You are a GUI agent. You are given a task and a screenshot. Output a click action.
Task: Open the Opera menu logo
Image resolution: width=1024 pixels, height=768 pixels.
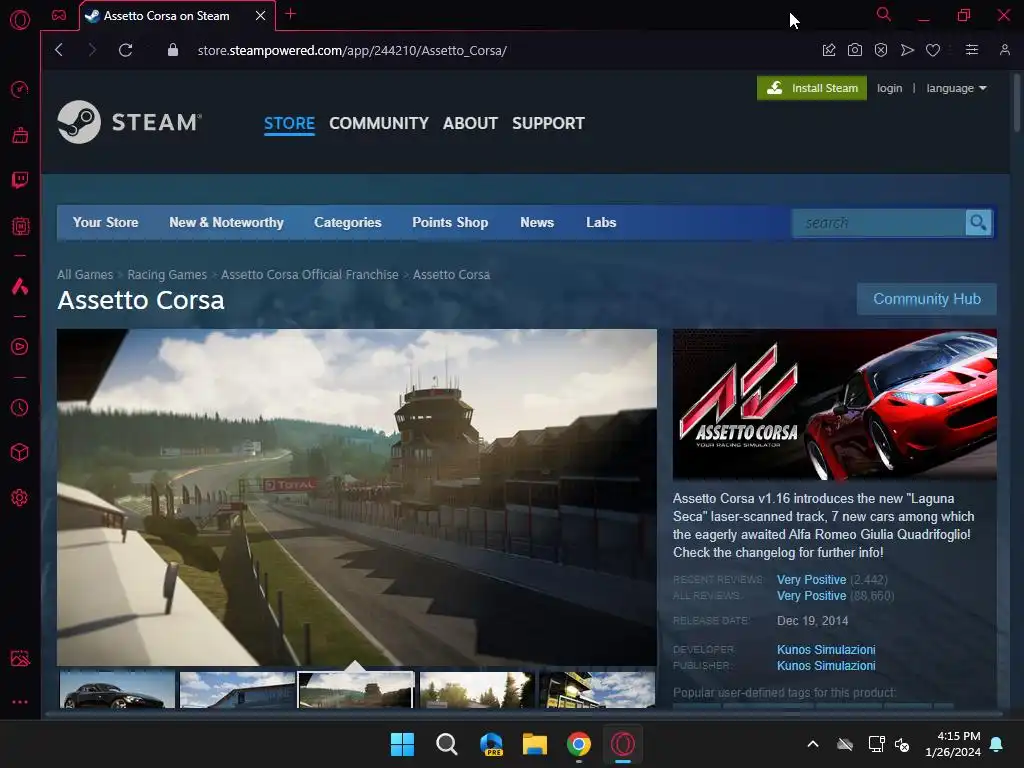click(x=20, y=20)
